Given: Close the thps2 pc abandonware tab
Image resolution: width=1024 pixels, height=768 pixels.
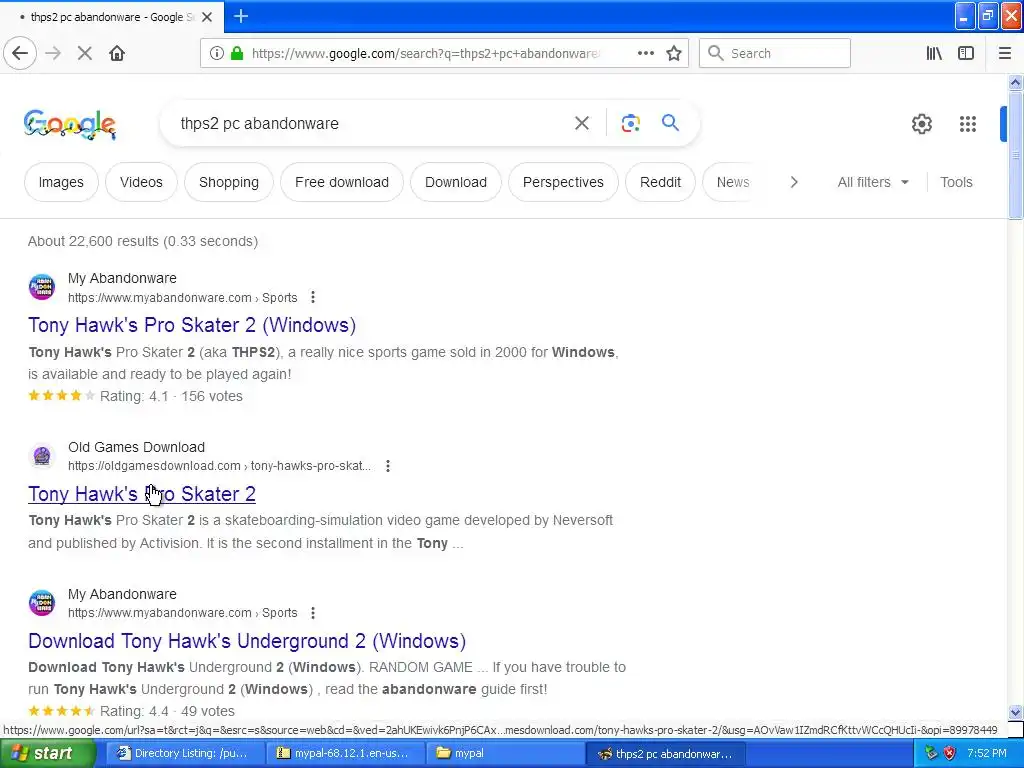Looking at the screenshot, I should coord(207,17).
